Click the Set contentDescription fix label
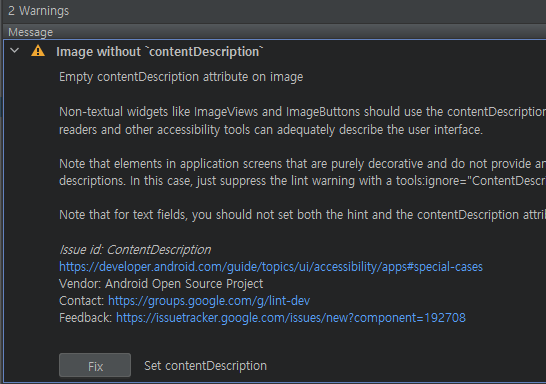 click(205, 366)
